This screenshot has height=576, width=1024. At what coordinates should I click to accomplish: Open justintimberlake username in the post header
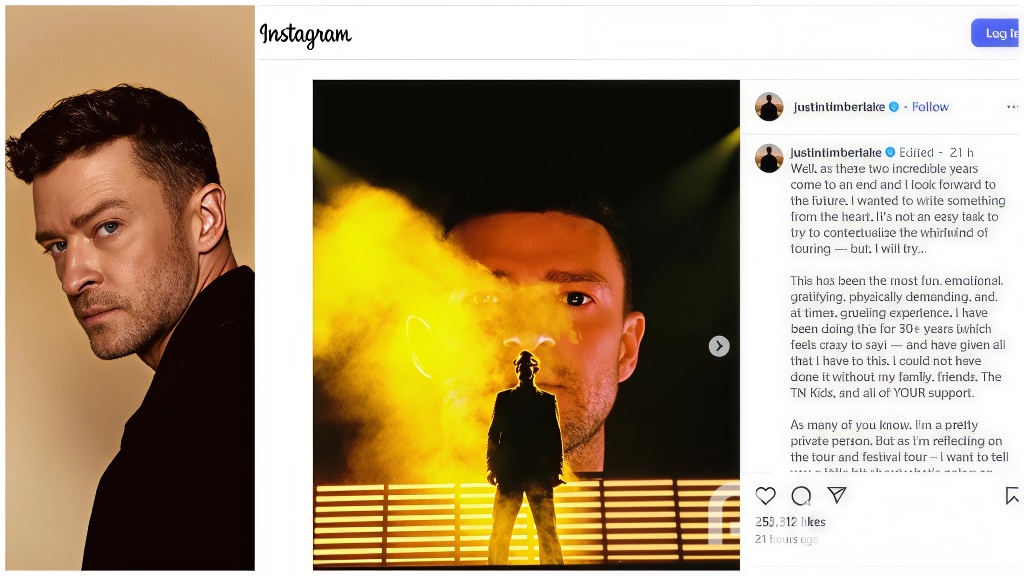click(839, 107)
